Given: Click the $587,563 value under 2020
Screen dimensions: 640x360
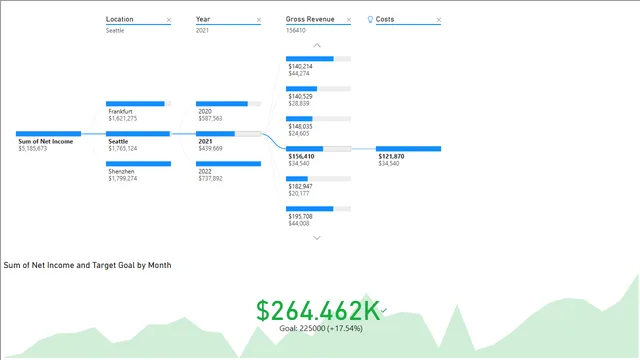Looking at the screenshot, I should [210, 118].
